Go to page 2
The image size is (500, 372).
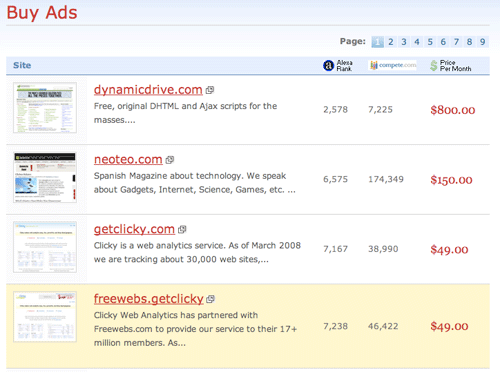point(391,42)
